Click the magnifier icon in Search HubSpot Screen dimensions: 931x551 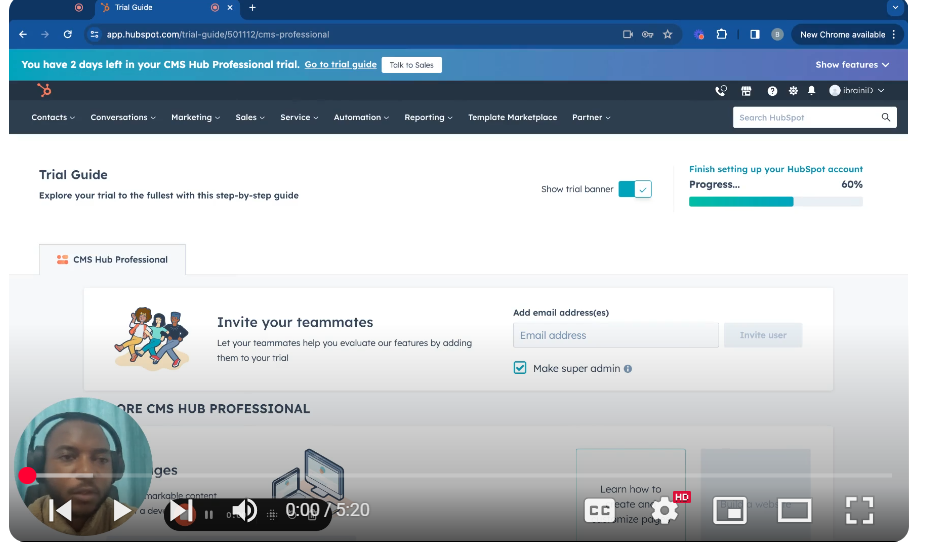pos(885,118)
